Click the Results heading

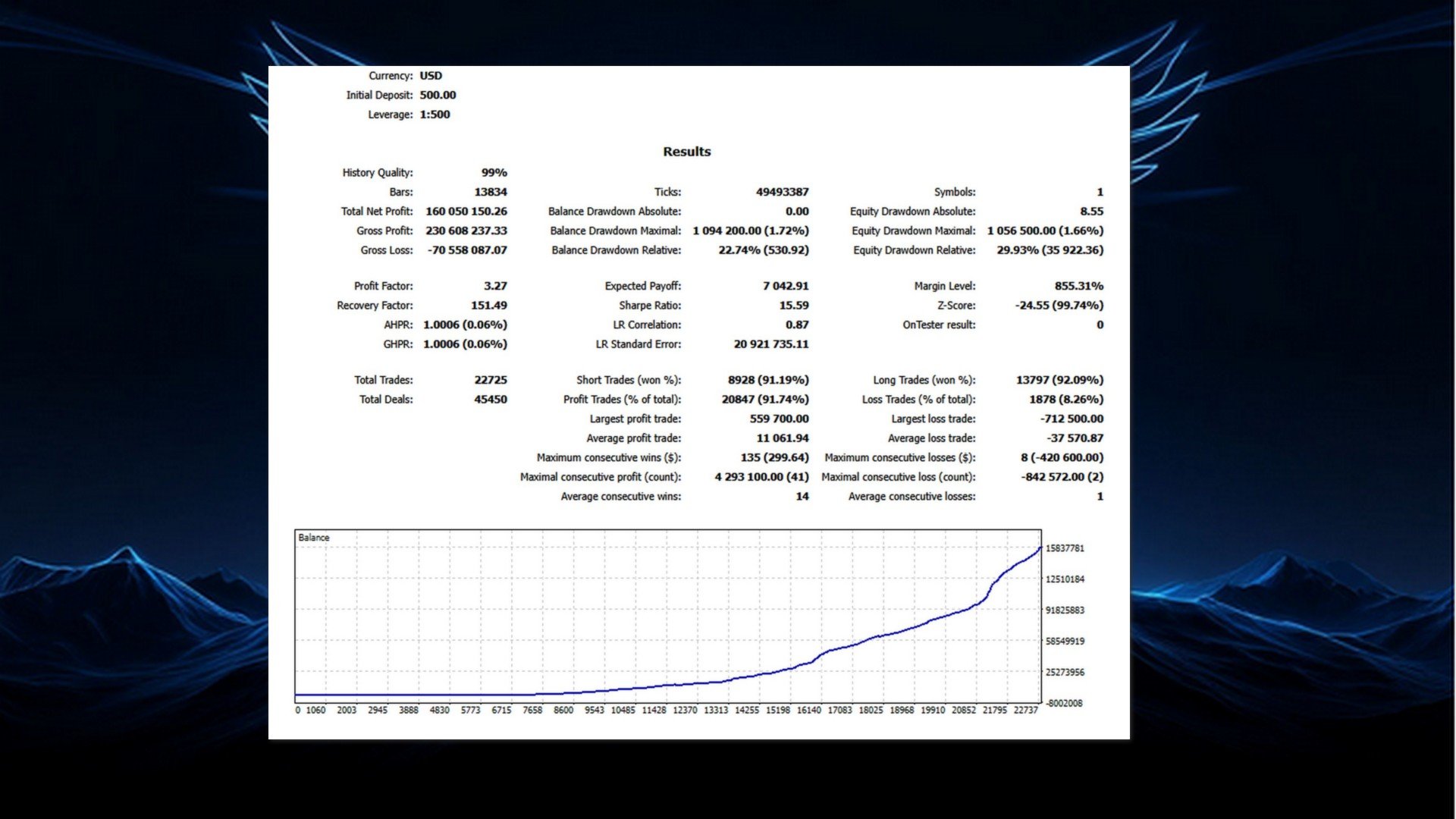coord(686,152)
